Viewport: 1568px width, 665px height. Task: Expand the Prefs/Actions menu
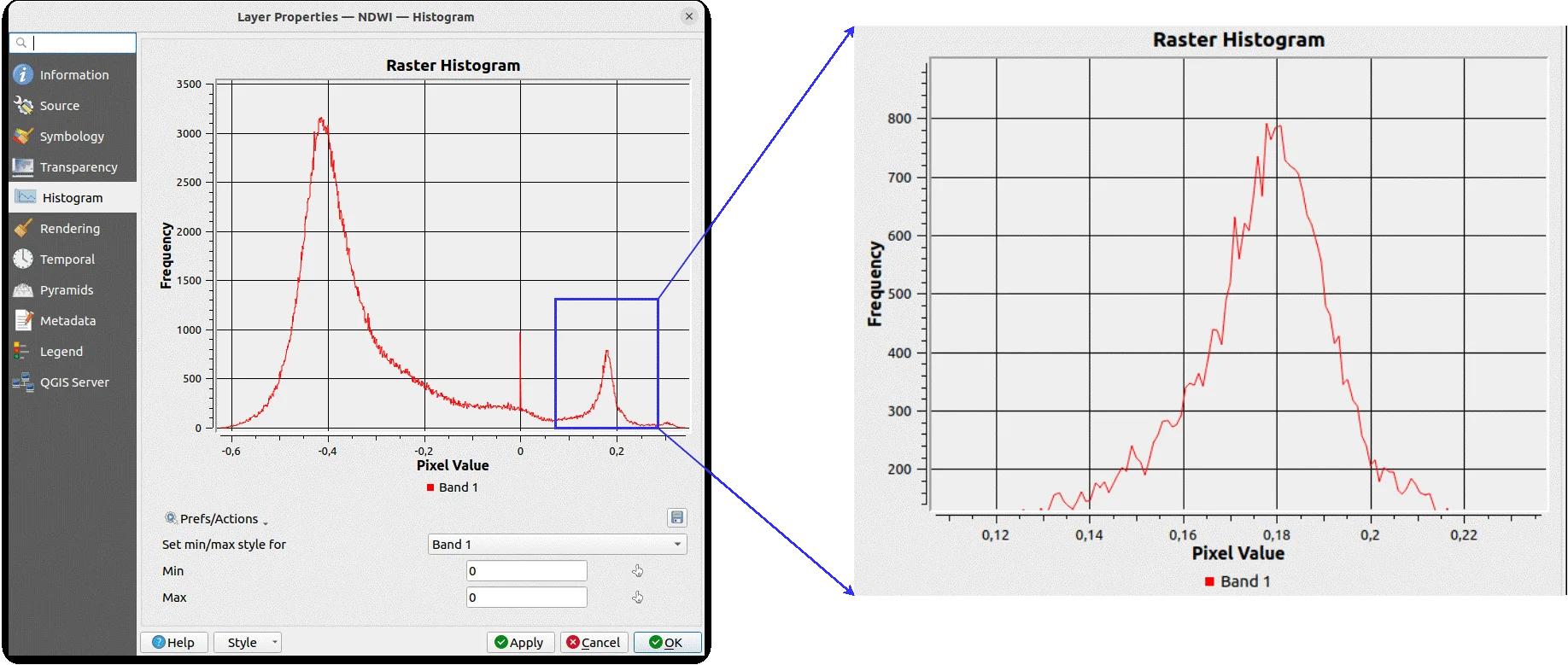tap(217, 519)
